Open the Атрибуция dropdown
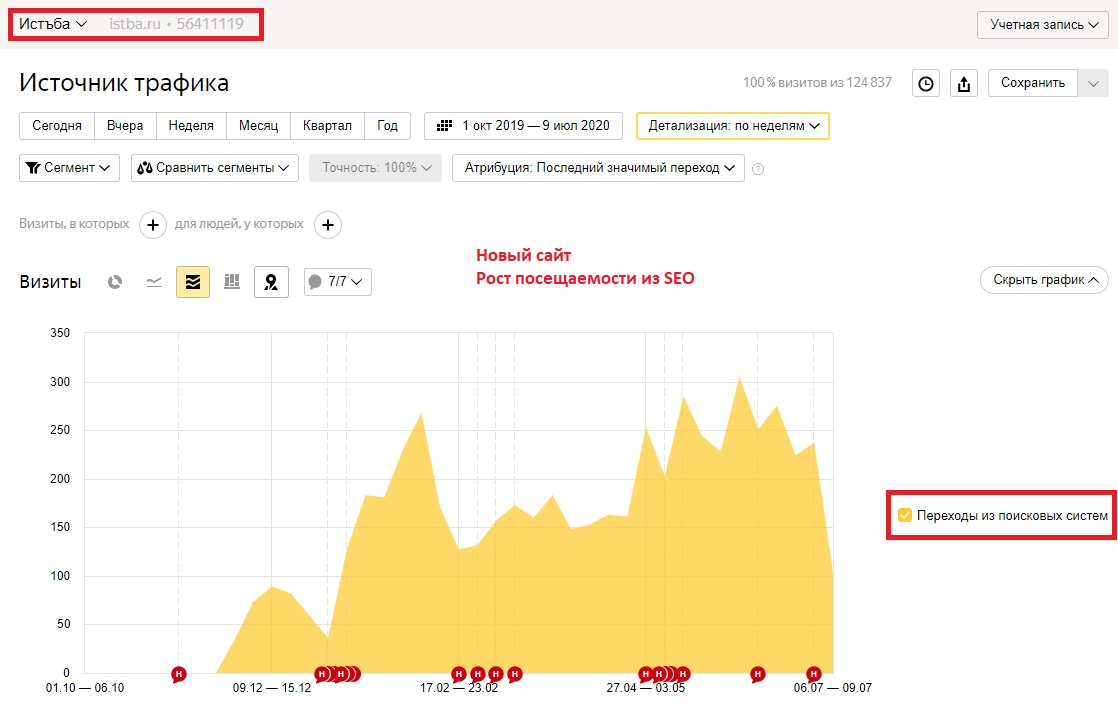The width and height of the screenshot is (1118, 719). (x=598, y=168)
